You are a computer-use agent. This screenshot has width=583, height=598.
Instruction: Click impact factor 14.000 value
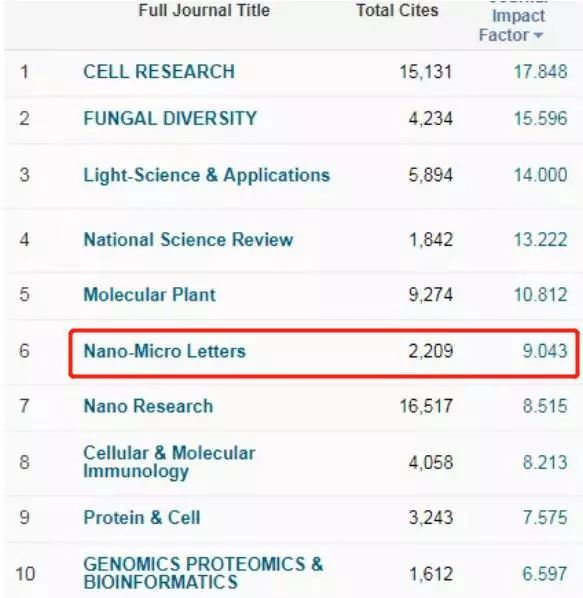pyautogui.click(x=541, y=175)
